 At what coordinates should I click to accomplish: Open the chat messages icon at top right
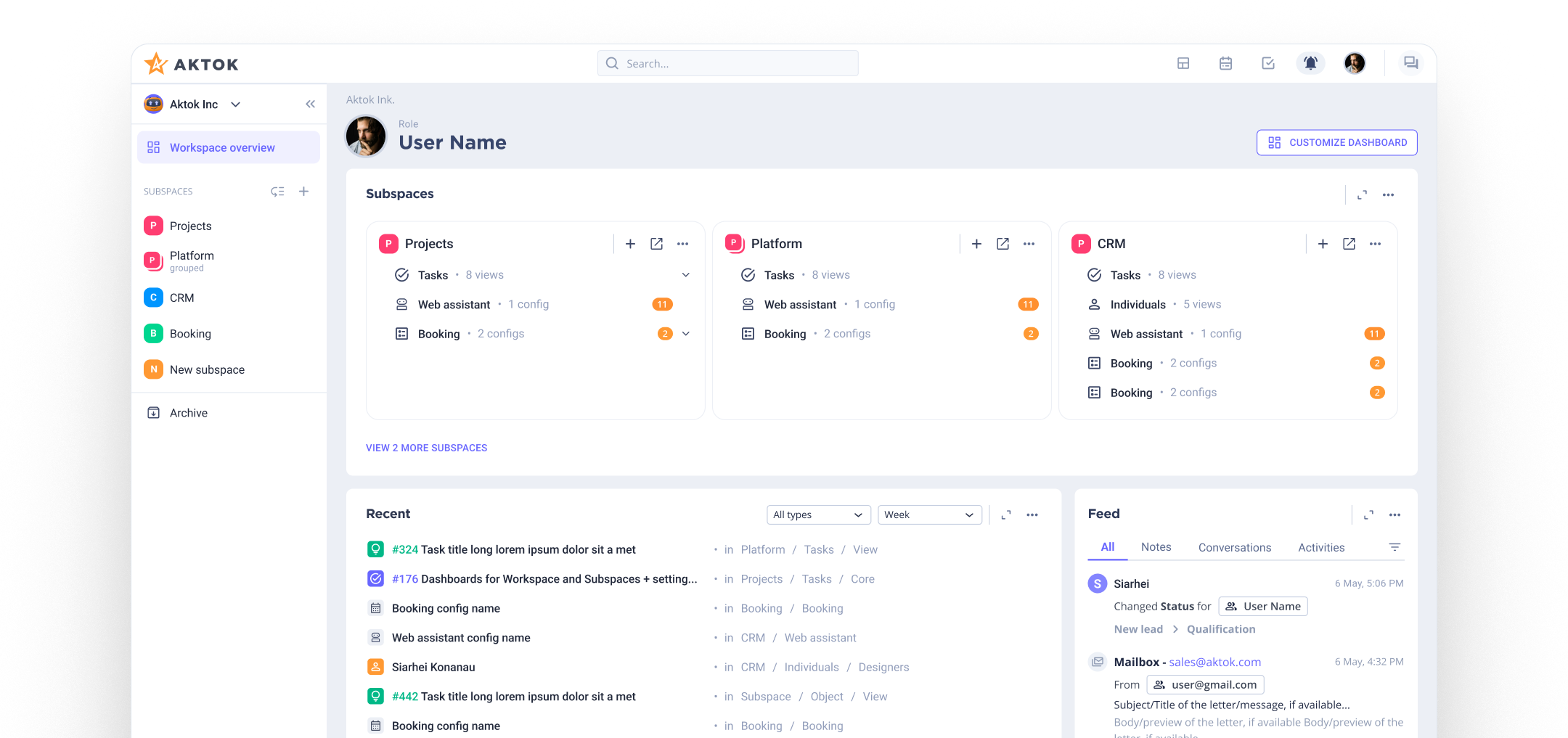(x=1410, y=63)
